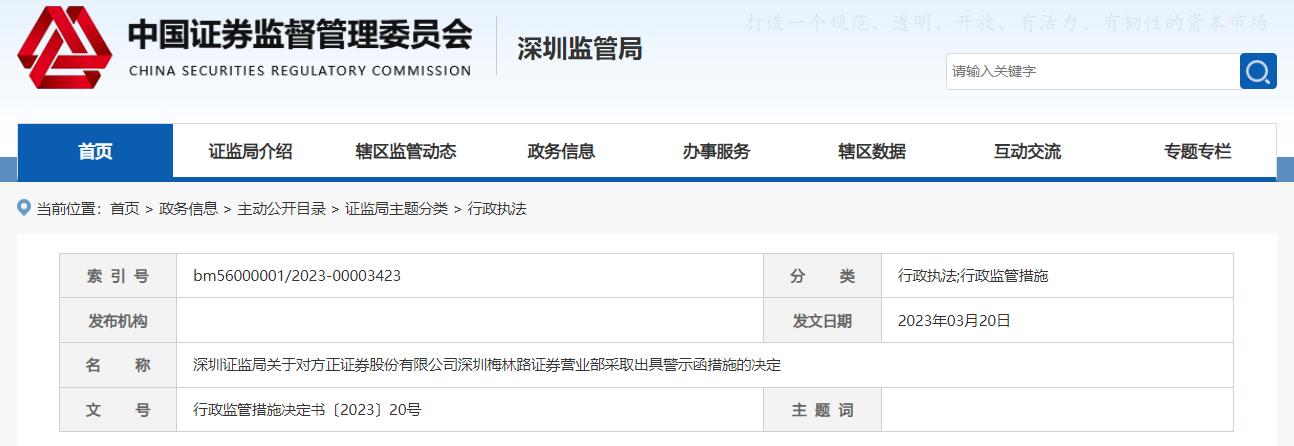The image size is (1294, 446).
Task: Click the 中国证券监督管理委员会 title text
Action: coord(299,35)
